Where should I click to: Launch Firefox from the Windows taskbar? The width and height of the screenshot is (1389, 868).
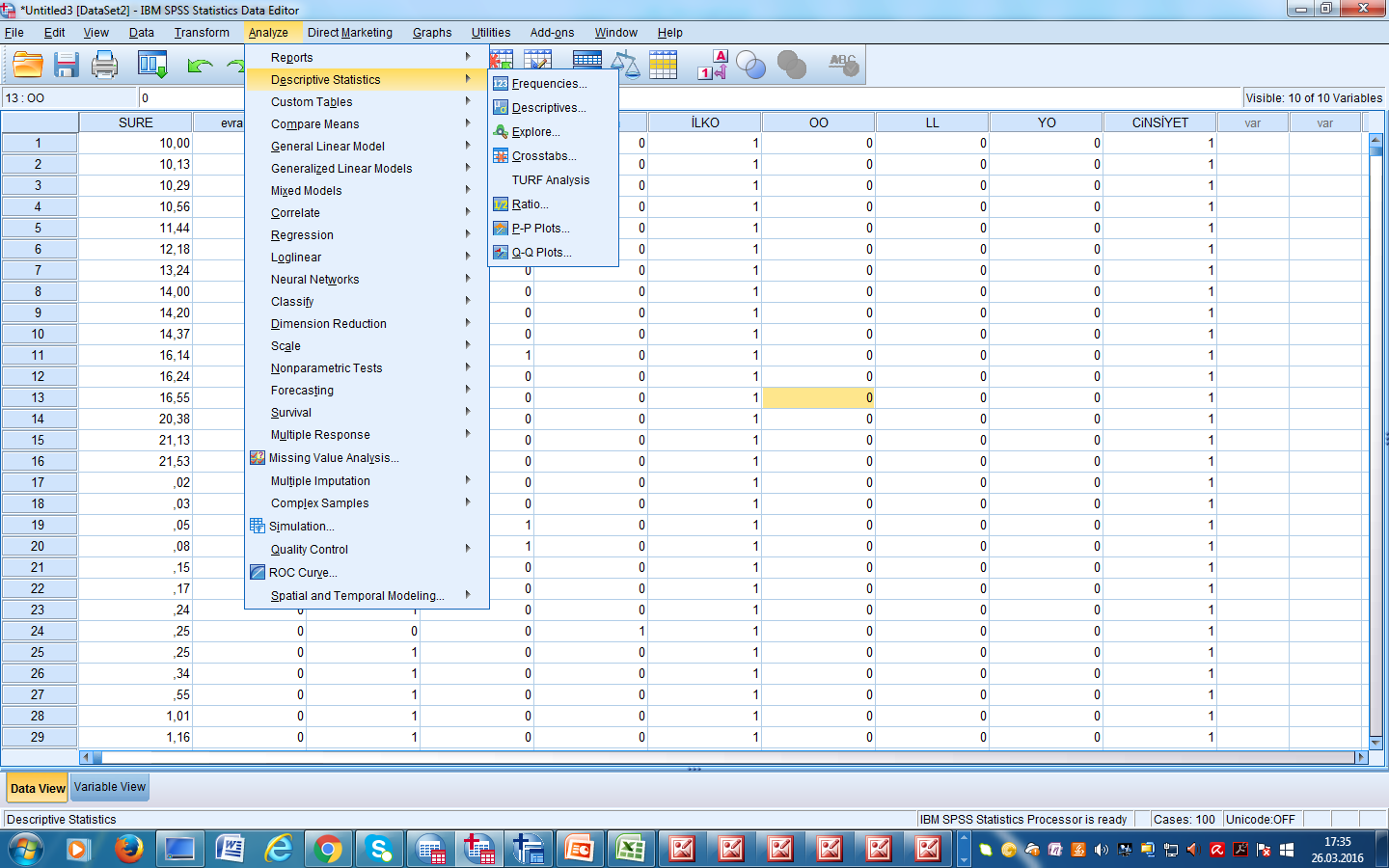tap(128, 849)
